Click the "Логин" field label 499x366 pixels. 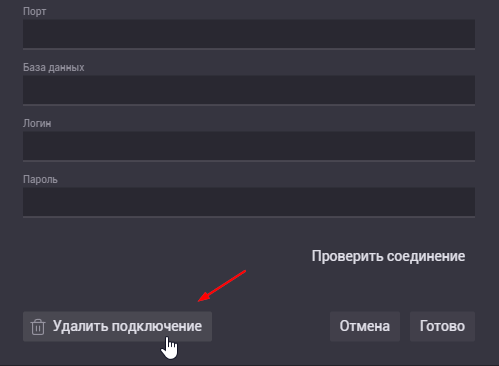tap(37, 123)
